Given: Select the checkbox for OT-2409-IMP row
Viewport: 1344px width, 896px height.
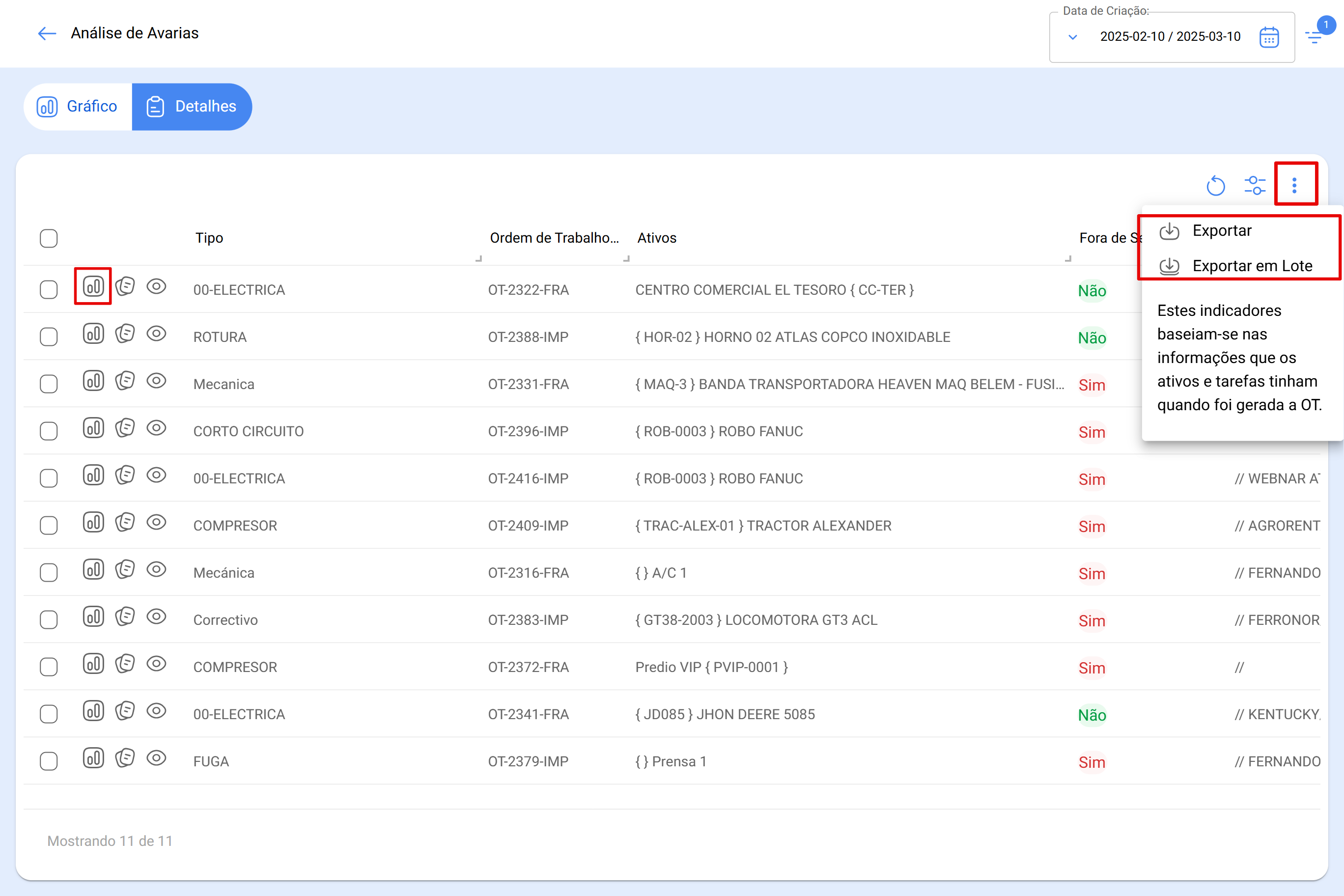Looking at the screenshot, I should (49, 526).
